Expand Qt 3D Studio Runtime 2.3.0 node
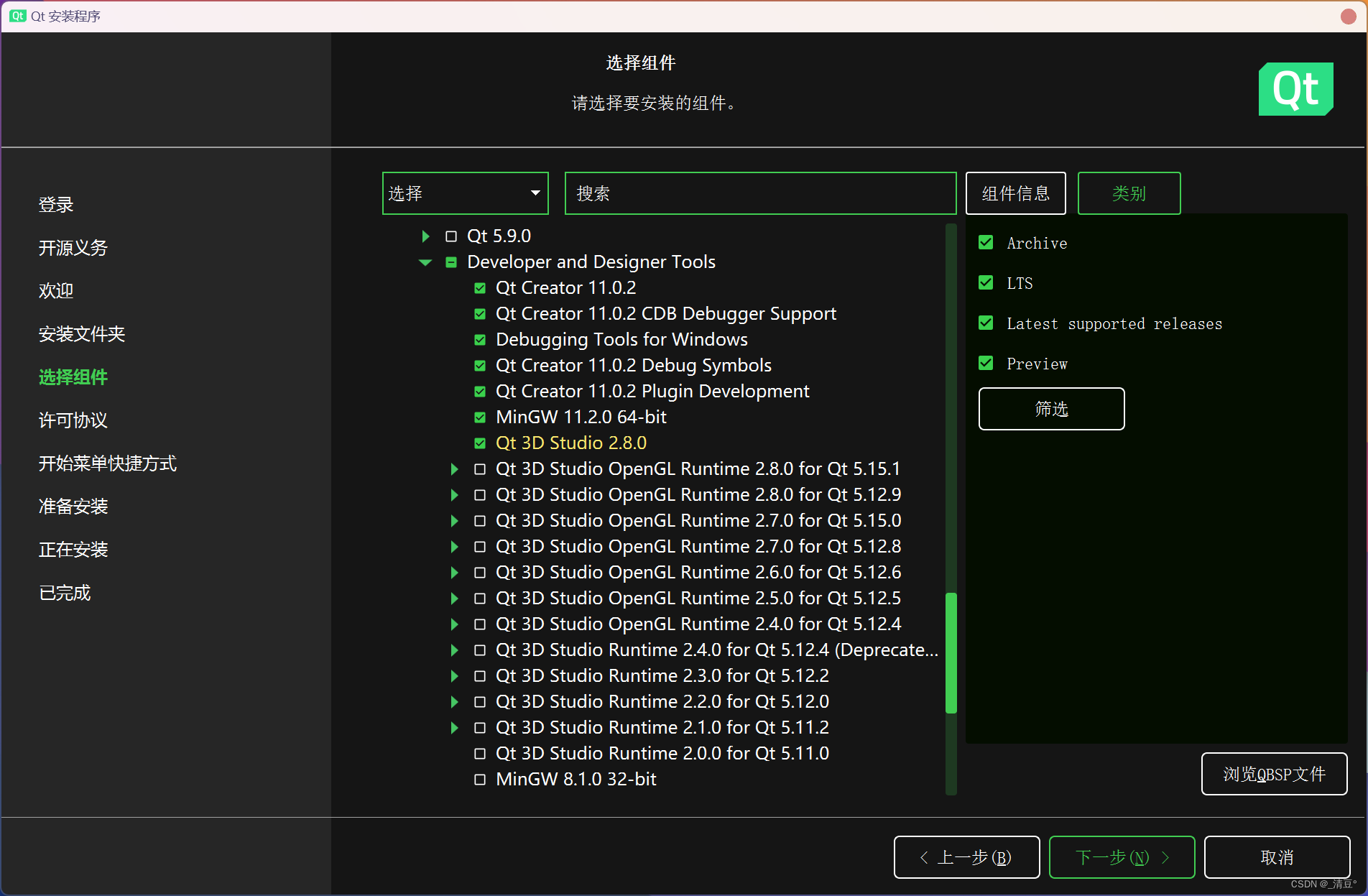Screen dimensions: 1368x896 pos(454,676)
